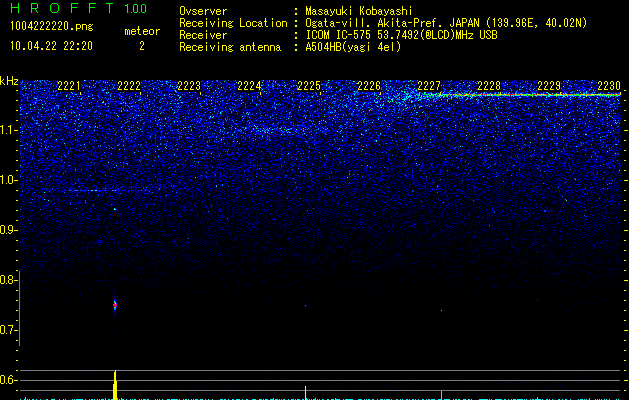Select the ICOM IC-575 53.7492 MHz USB text
Viewport: 629px width, 400px height.
[401, 35]
